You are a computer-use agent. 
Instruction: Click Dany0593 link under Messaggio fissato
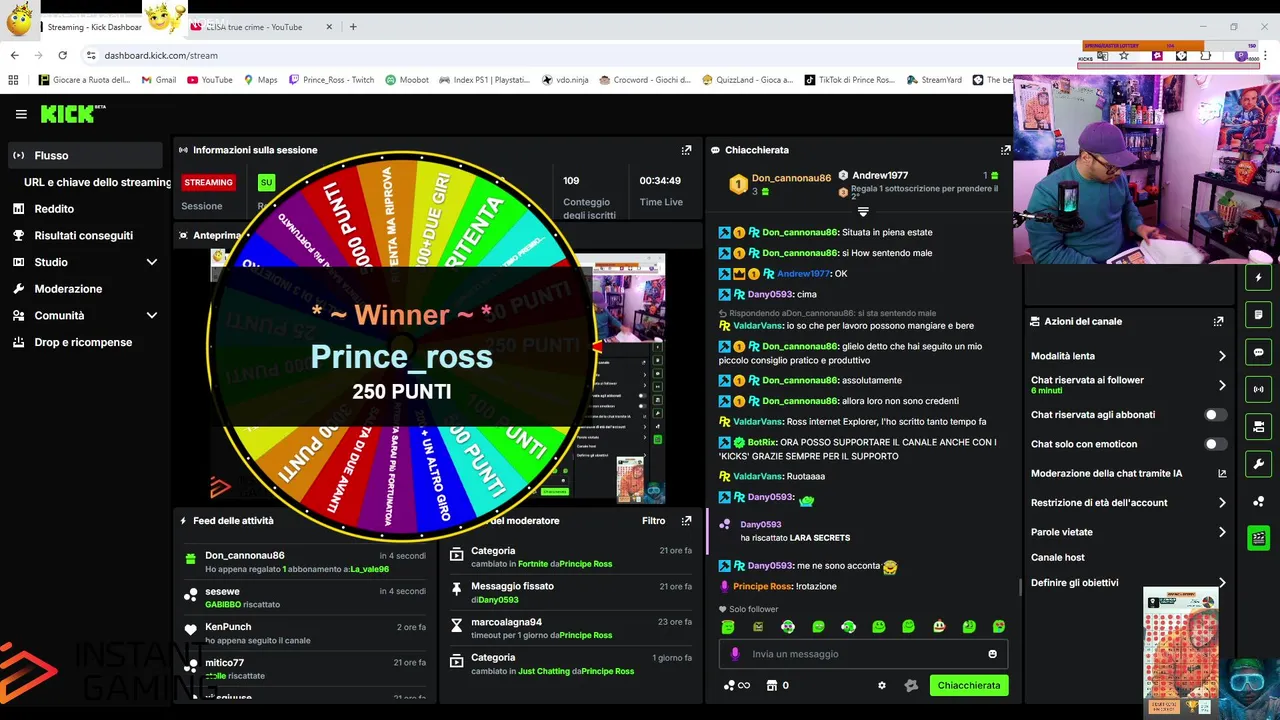(498, 600)
